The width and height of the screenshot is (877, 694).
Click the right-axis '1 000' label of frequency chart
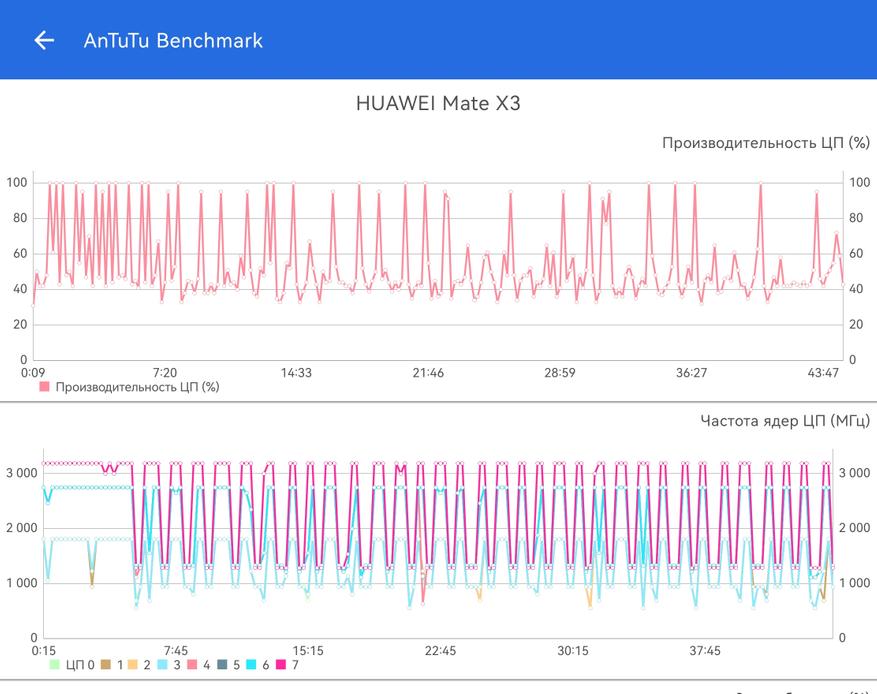[x=855, y=583]
